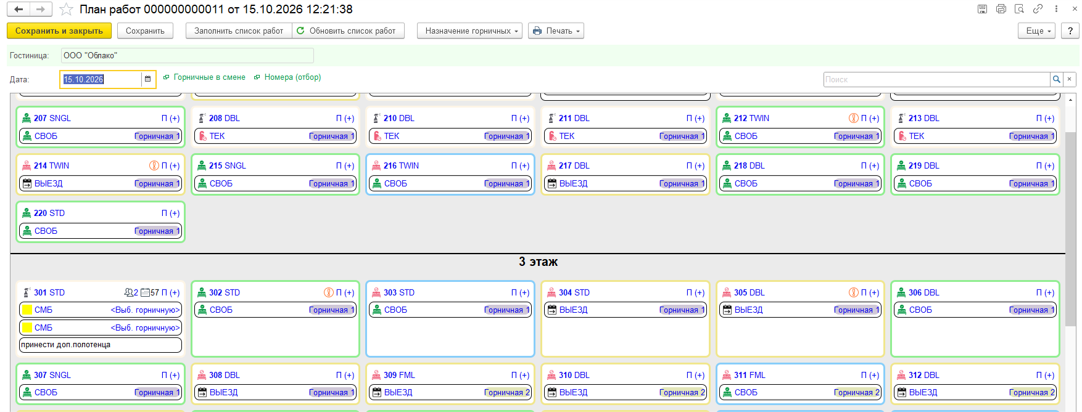Choose maid in upper СМБ row of room 301
This screenshot has width=1082, height=412.
pos(146,310)
